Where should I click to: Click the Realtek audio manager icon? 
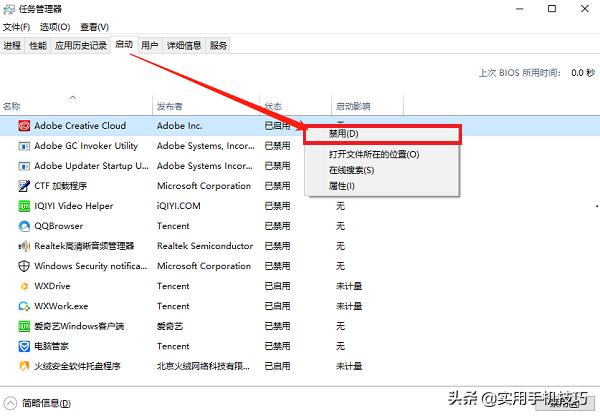pyautogui.click(x=24, y=246)
